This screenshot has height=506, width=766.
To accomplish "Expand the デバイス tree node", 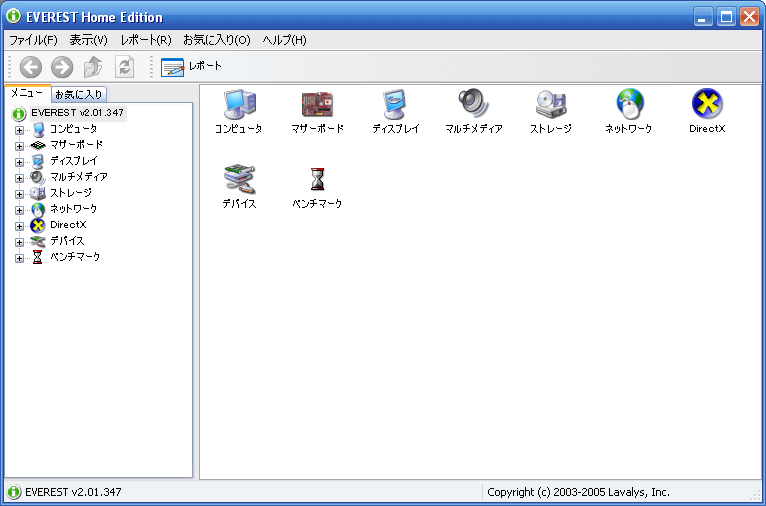I will pos(19,242).
